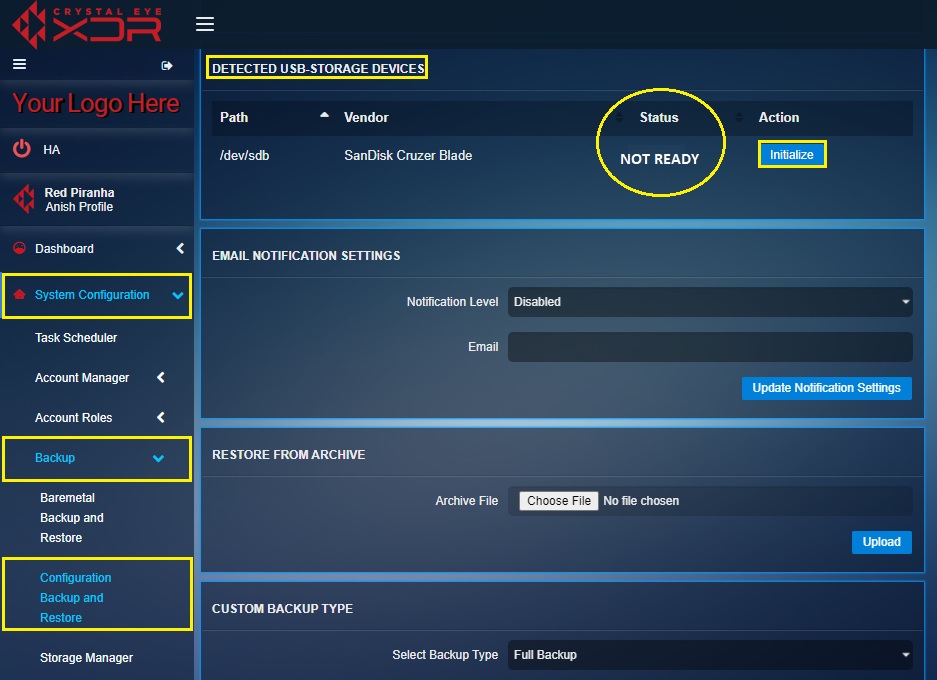Click the No file chosen text
The height and width of the screenshot is (680, 937).
coord(641,501)
